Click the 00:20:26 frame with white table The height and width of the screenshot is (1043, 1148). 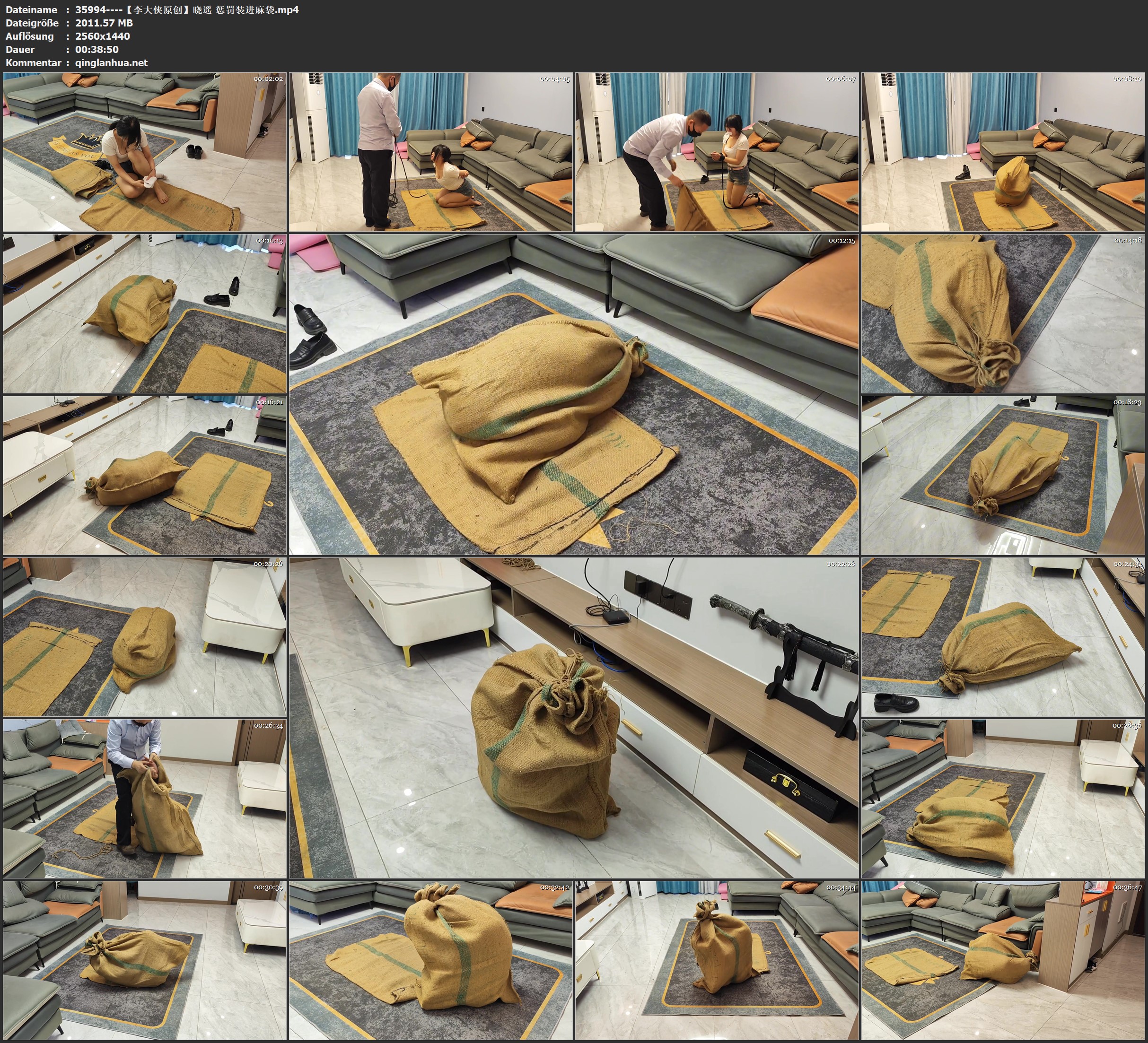coord(145,637)
